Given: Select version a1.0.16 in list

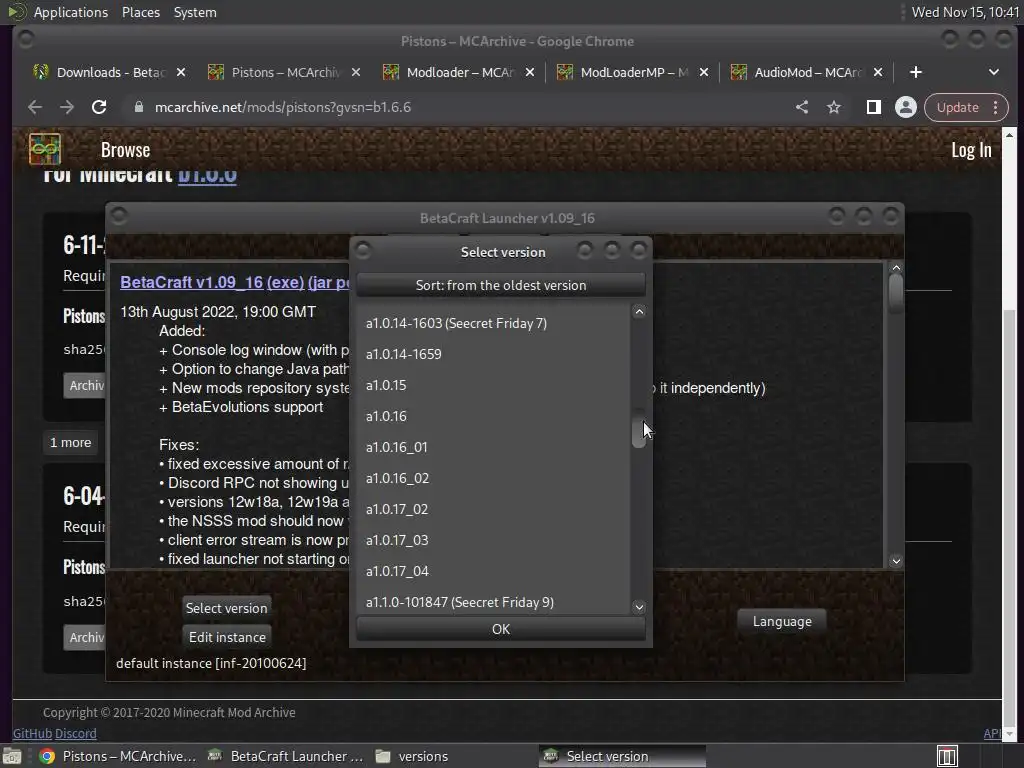Looking at the screenshot, I should click(x=494, y=416).
